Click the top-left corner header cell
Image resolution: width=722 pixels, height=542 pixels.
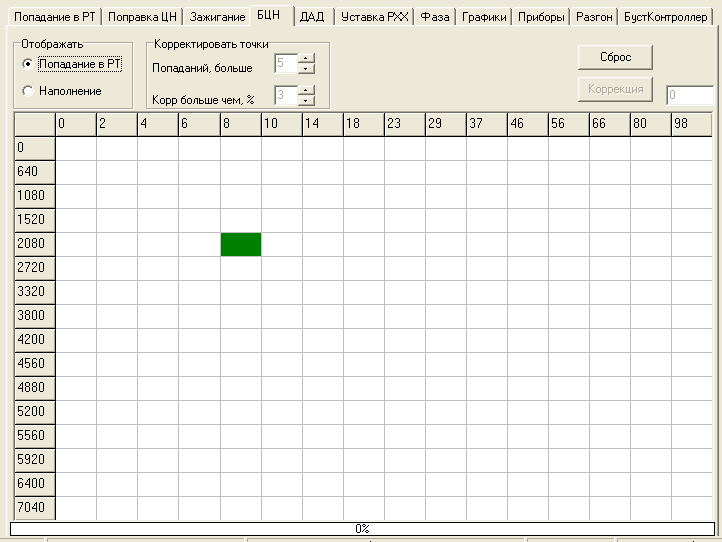tap(35, 124)
